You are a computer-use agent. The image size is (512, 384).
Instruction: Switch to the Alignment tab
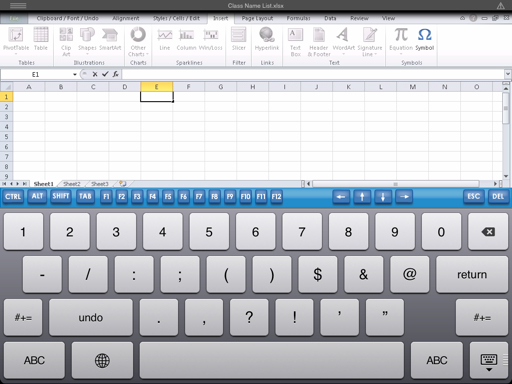126,18
